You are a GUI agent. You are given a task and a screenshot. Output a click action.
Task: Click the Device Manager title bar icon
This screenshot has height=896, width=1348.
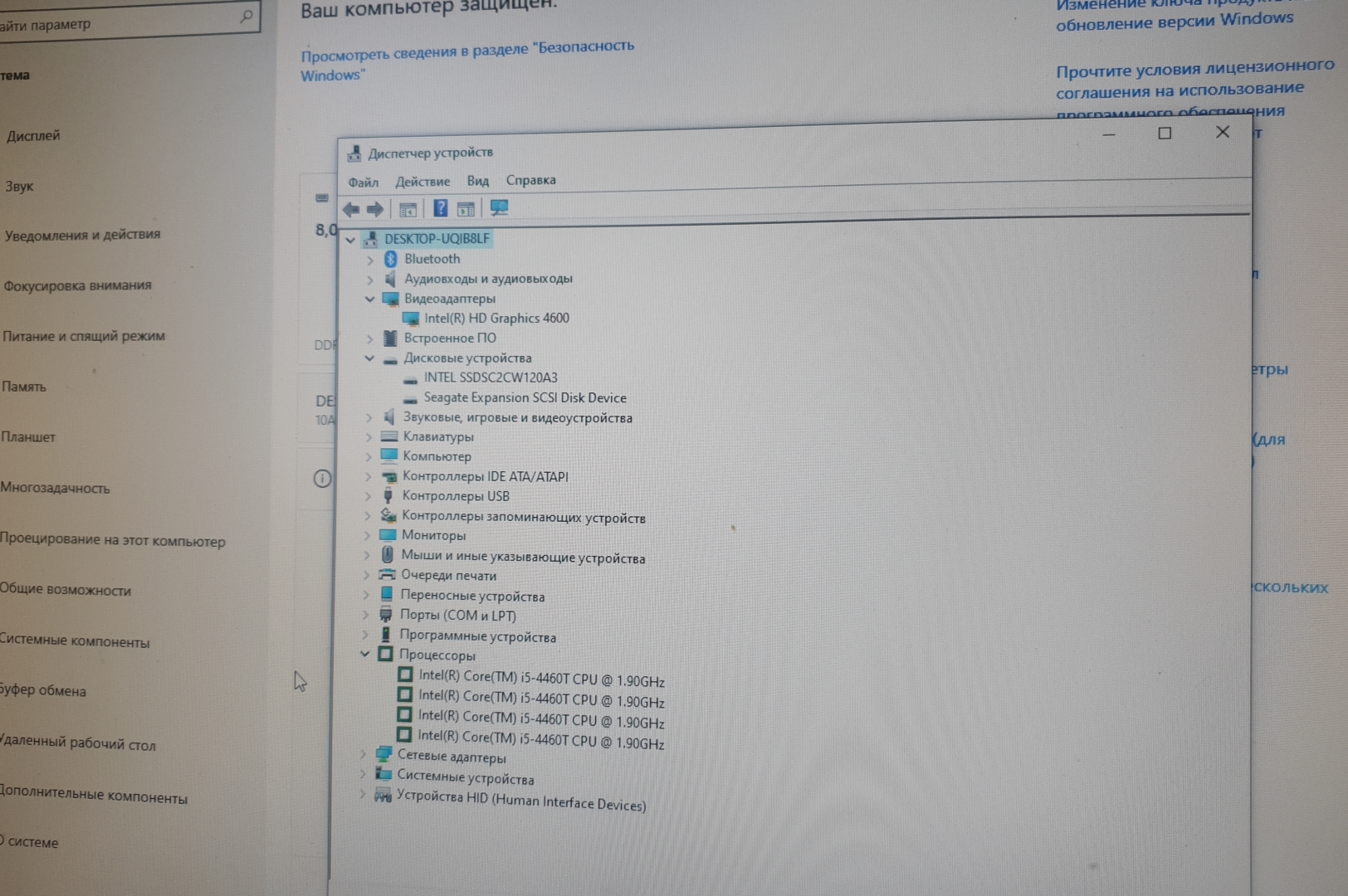354,153
